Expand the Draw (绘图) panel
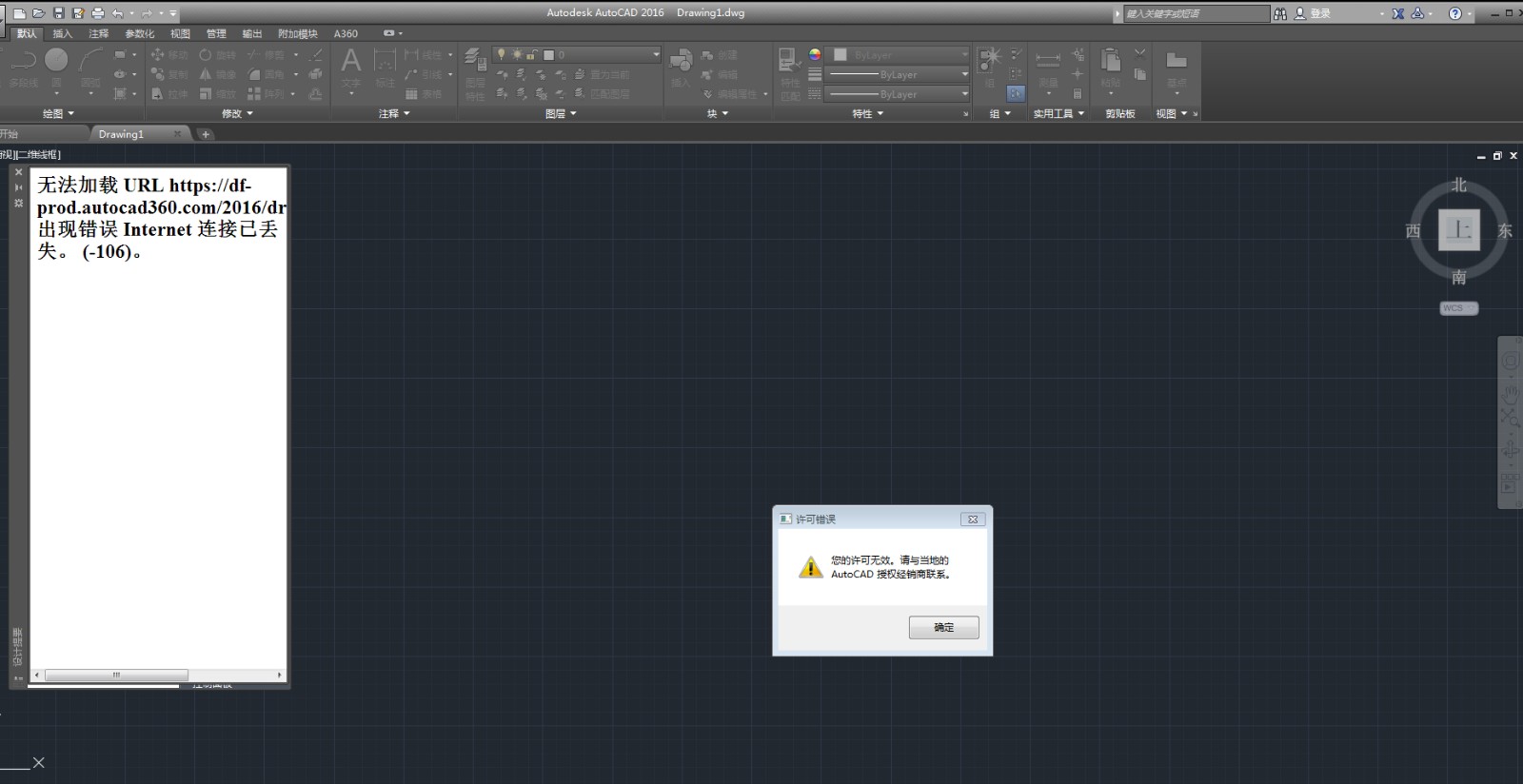Image resolution: width=1523 pixels, height=784 pixels. click(x=58, y=113)
